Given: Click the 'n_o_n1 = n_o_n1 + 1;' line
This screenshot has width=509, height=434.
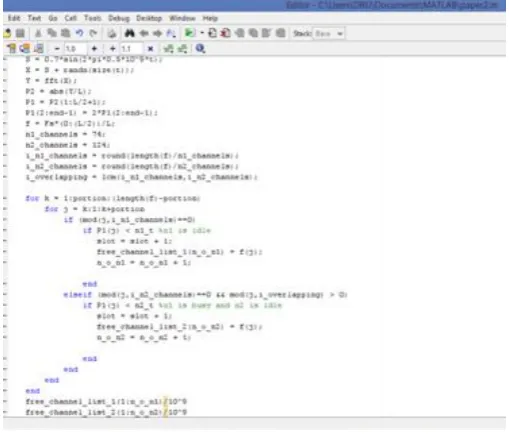Looking at the screenshot, I should 144,262.
